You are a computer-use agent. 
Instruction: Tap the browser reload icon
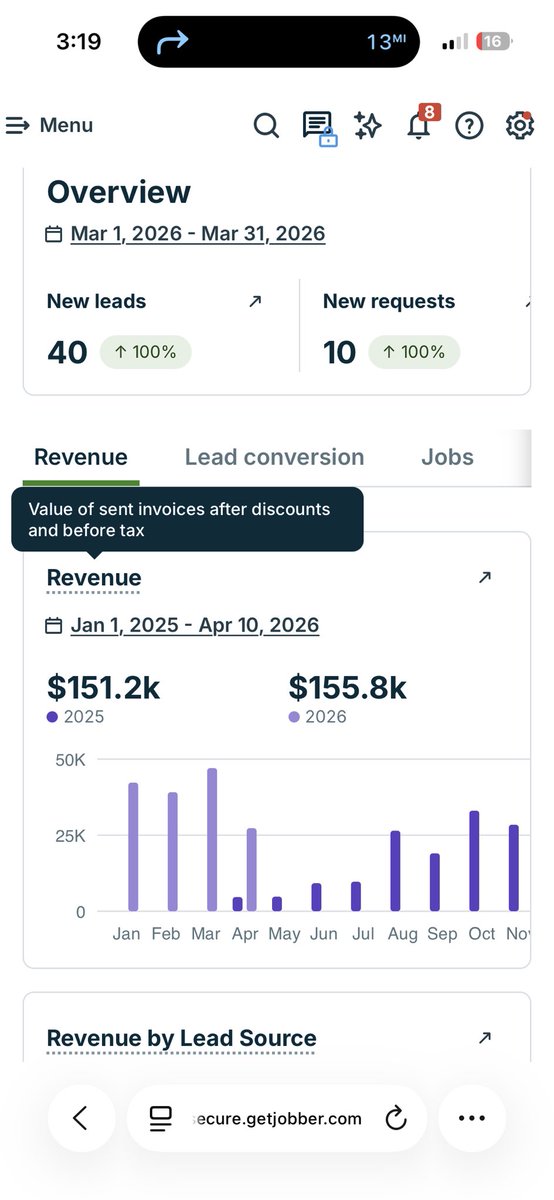pyautogui.click(x=396, y=1119)
